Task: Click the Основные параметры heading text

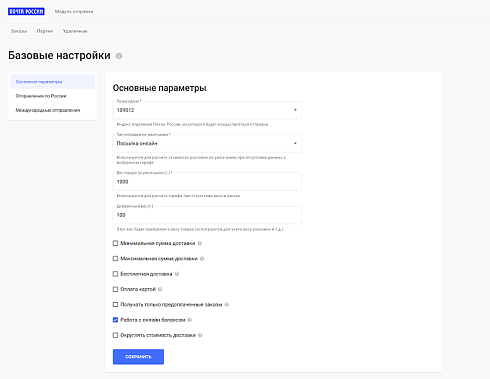Action: pos(159,88)
